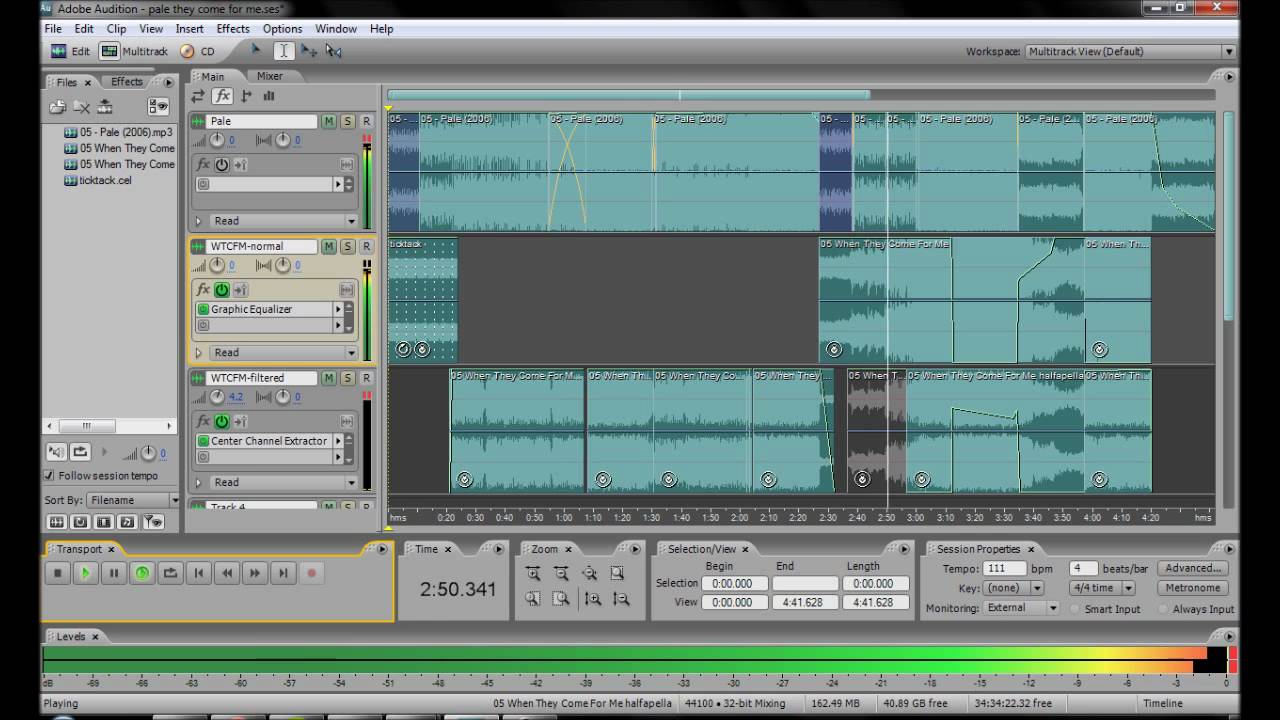The height and width of the screenshot is (720, 1280).
Task: Select the Smart Input radio button
Action: pyautogui.click(x=1076, y=609)
